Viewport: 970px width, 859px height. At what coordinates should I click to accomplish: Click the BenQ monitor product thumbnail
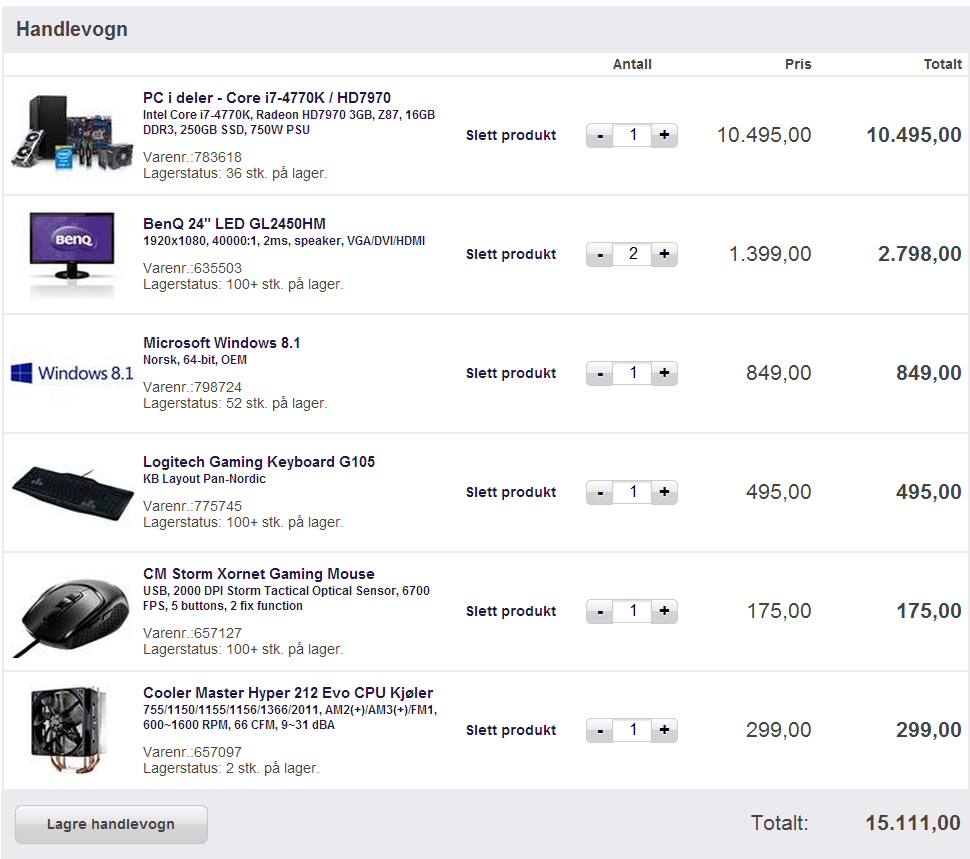(x=72, y=254)
